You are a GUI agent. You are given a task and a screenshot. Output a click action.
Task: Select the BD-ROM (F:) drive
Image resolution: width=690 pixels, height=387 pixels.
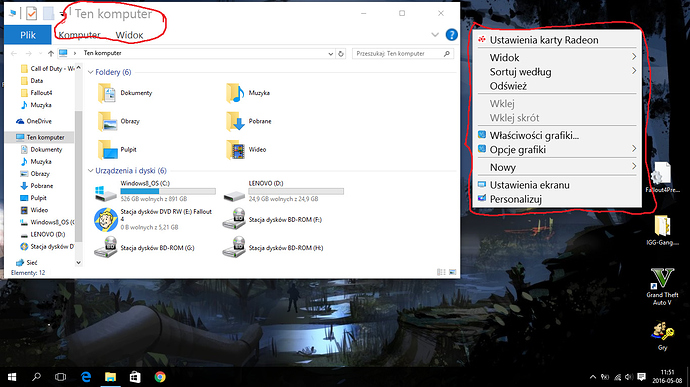coord(273,219)
